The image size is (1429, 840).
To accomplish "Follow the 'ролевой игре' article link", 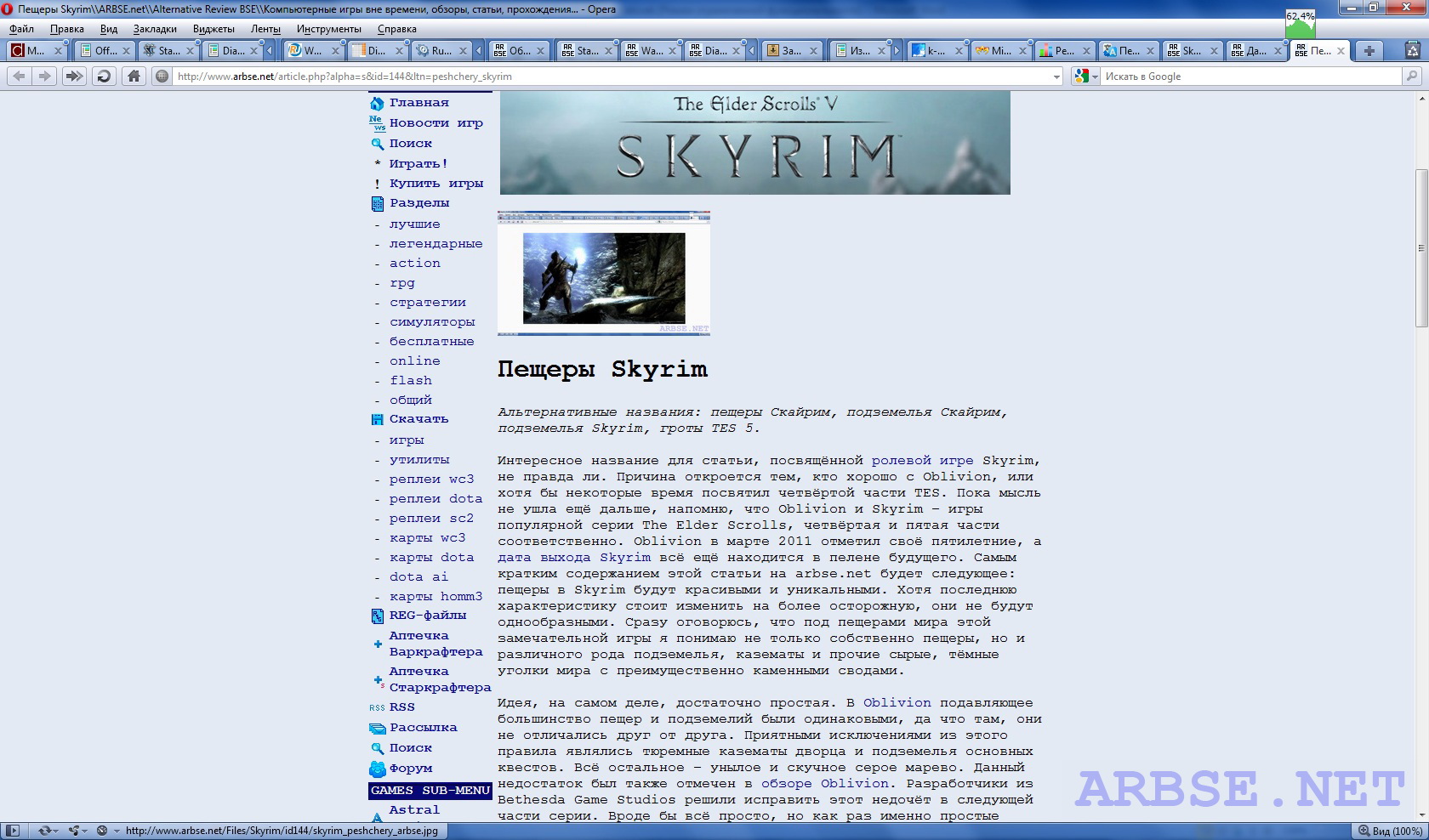I will tap(922, 461).
